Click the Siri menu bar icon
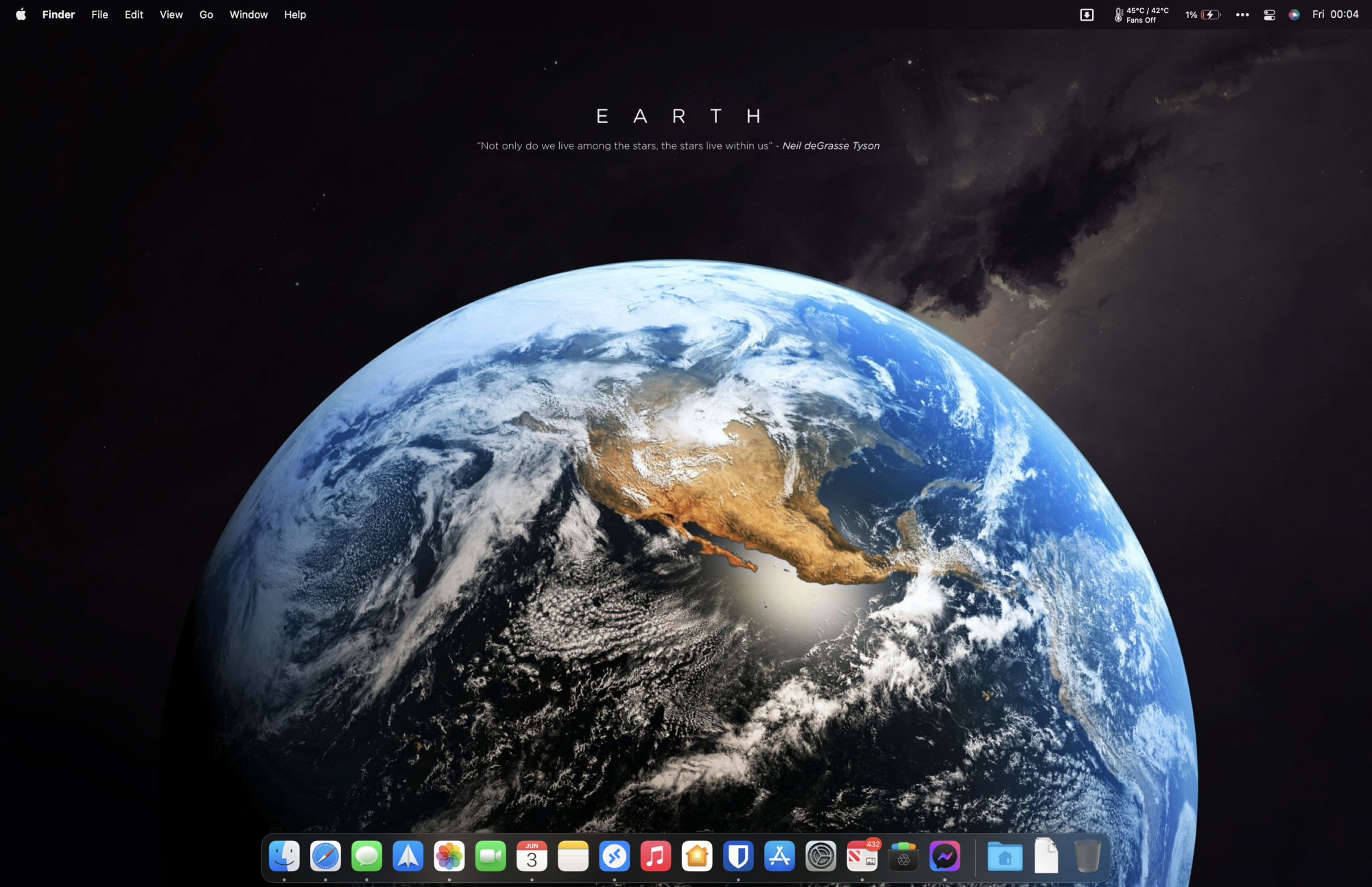1372x887 pixels. click(x=1294, y=14)
